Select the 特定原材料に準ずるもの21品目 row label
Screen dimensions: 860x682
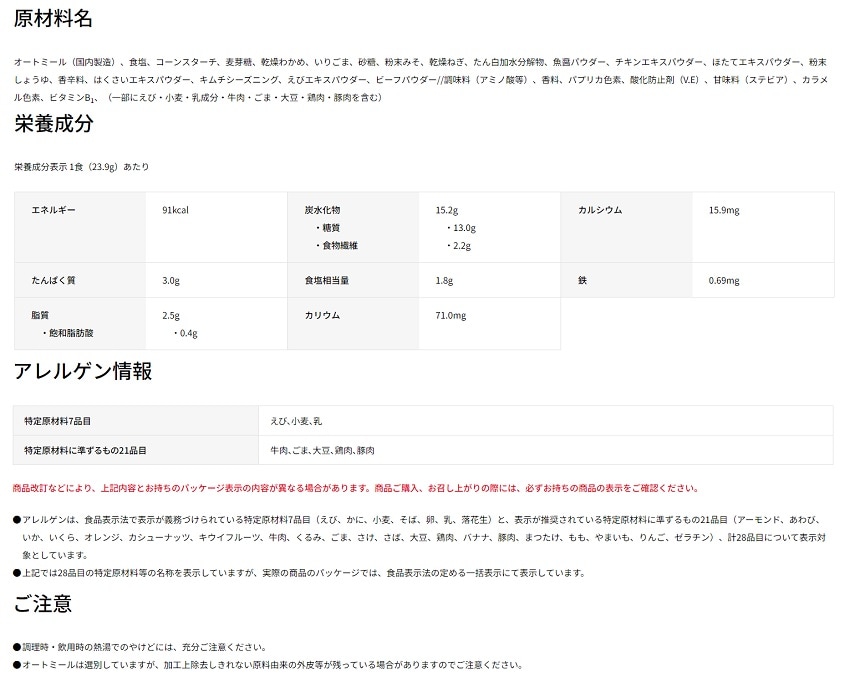pos(88,451)
